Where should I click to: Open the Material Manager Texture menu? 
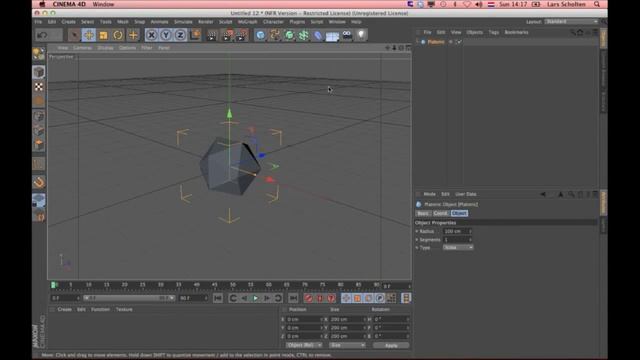pos(124,309)
